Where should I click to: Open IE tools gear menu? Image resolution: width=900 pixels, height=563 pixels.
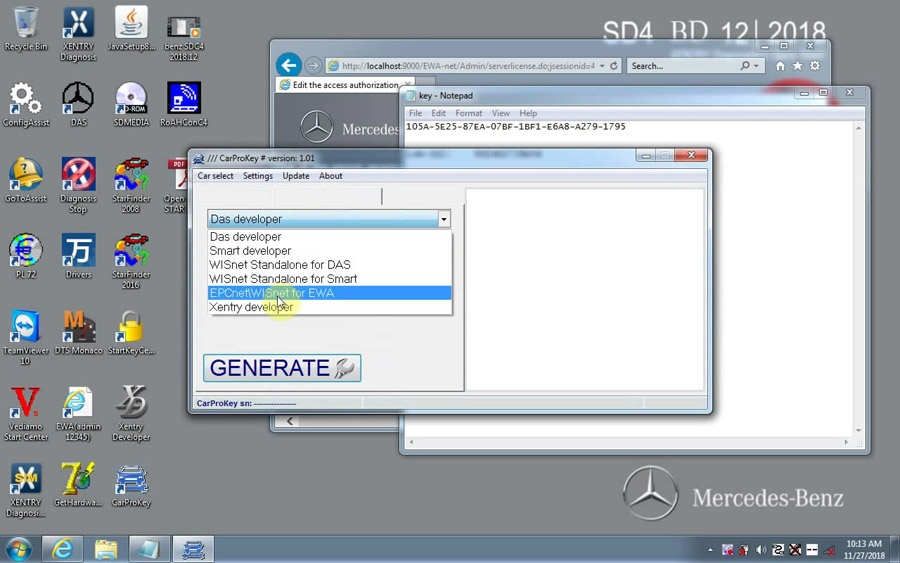pos(815,66)
